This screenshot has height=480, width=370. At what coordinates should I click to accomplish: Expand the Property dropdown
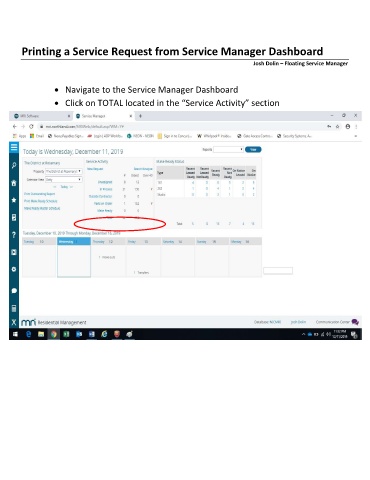(x=63, y=171)
